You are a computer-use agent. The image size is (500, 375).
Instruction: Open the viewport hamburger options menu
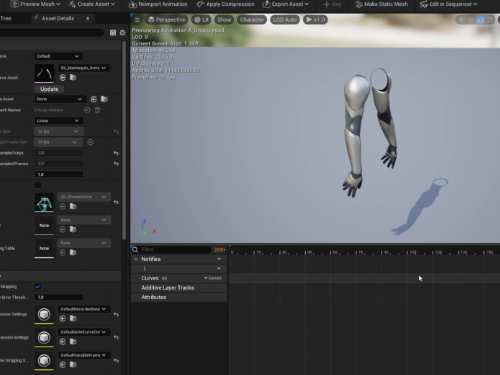(137, 20)
